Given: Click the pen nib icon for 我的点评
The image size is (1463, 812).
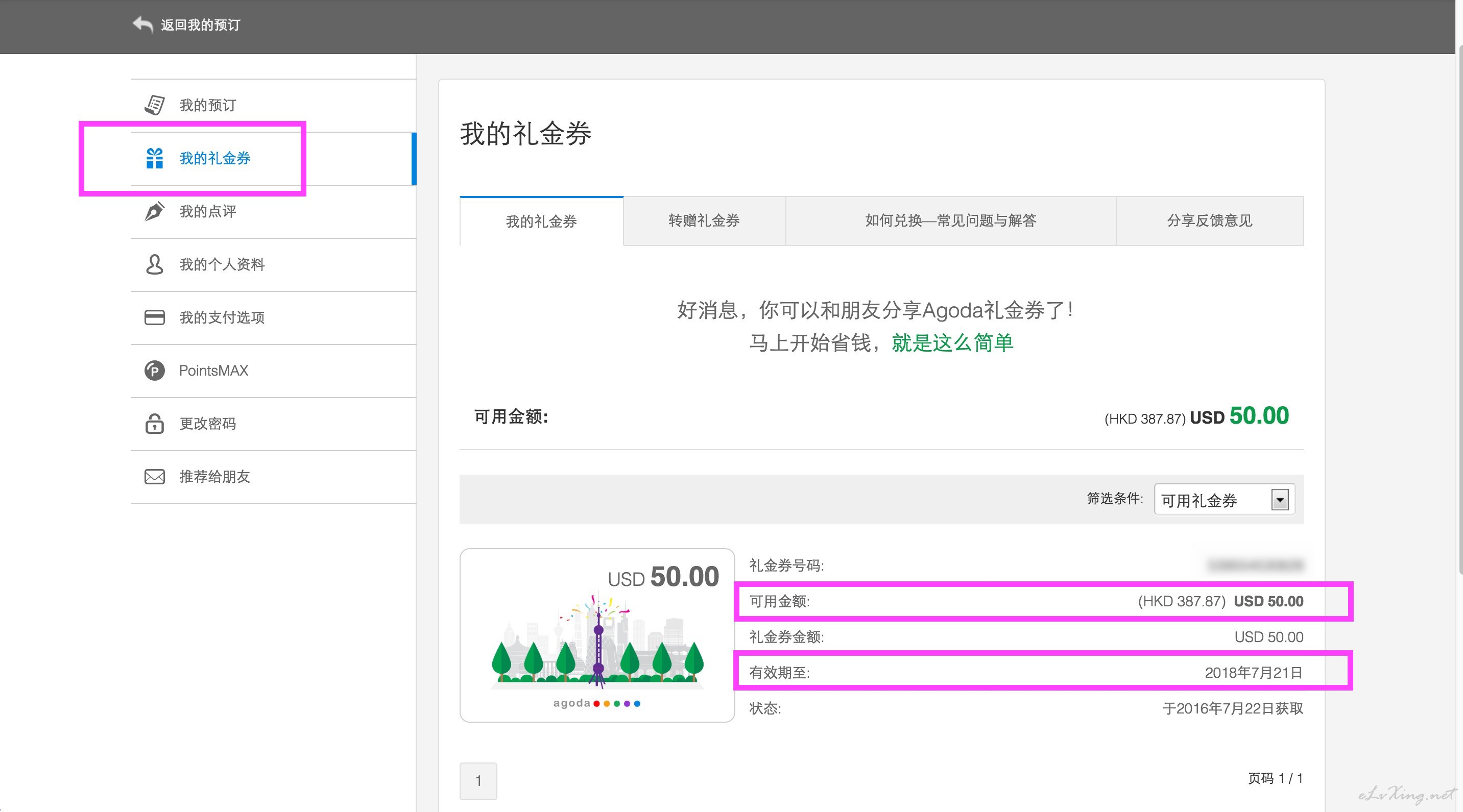Looking at the screenshot, I should (x=155, y=211).
